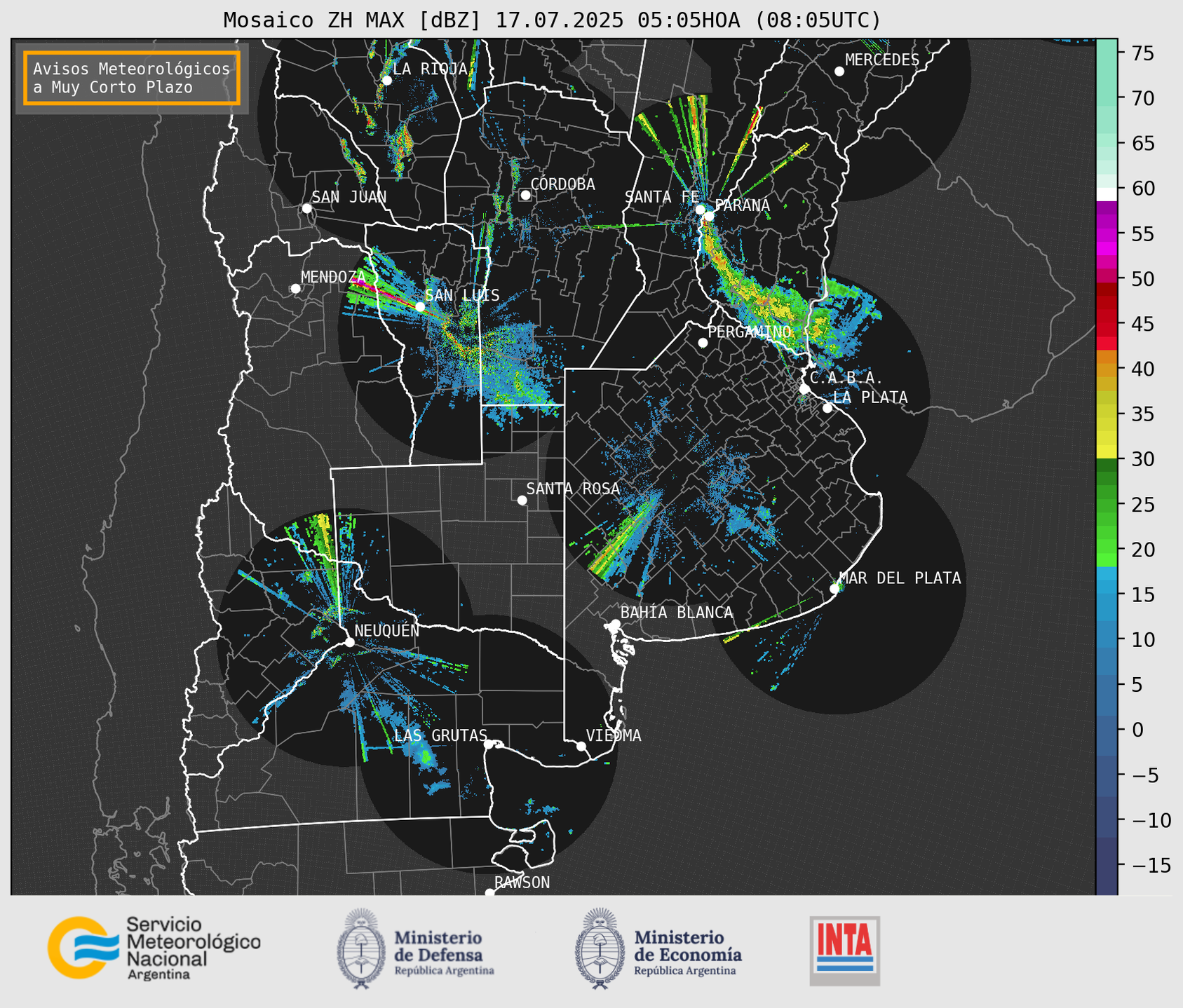The image size is (1183, 1008).
Task: Click the CÓRDOBA city marker dot
Action: (525, 195)
